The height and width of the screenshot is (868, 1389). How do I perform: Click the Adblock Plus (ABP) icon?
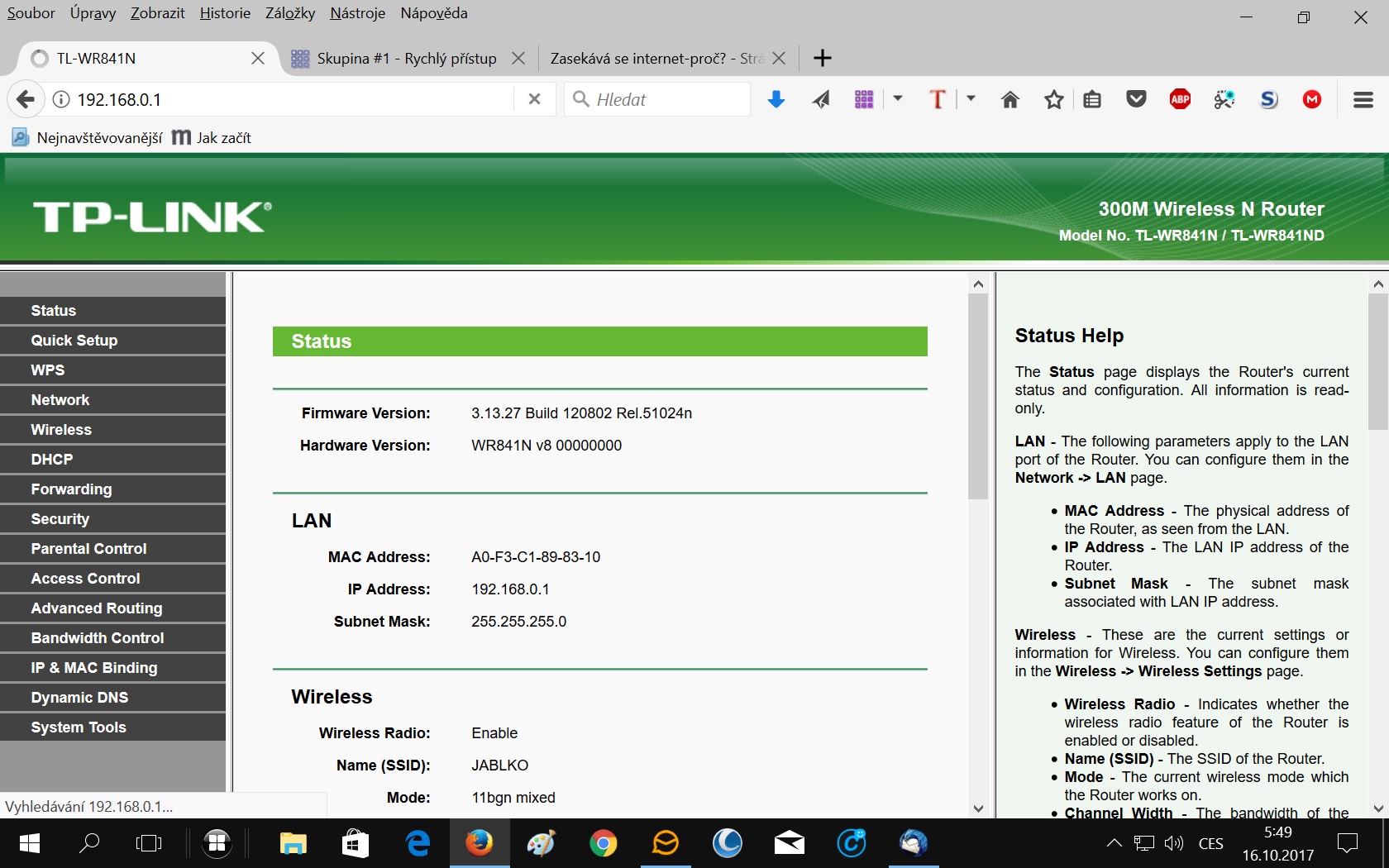point(1180,100)
